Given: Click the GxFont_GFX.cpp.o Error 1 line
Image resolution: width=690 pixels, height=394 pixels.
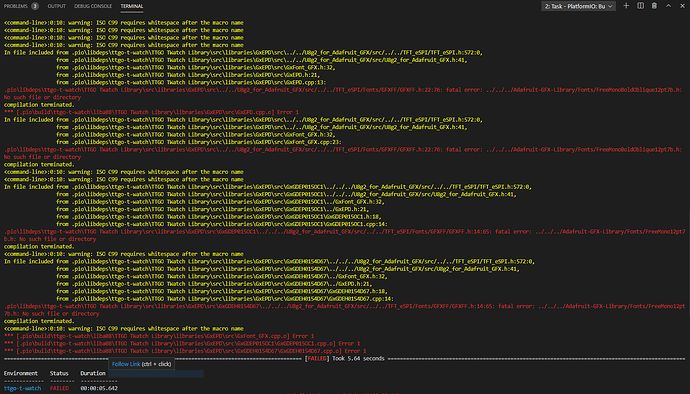Looking at the screenshot, I should tap(159, 336).
